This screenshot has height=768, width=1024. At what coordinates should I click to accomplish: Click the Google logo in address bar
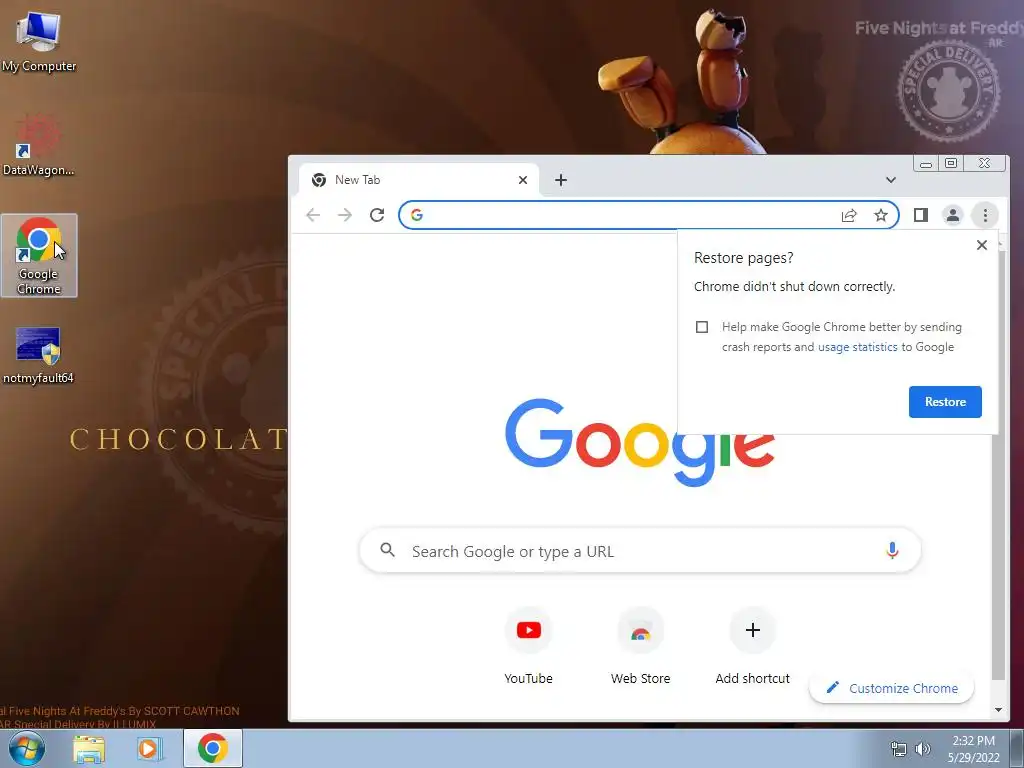(x=417, y=215)
